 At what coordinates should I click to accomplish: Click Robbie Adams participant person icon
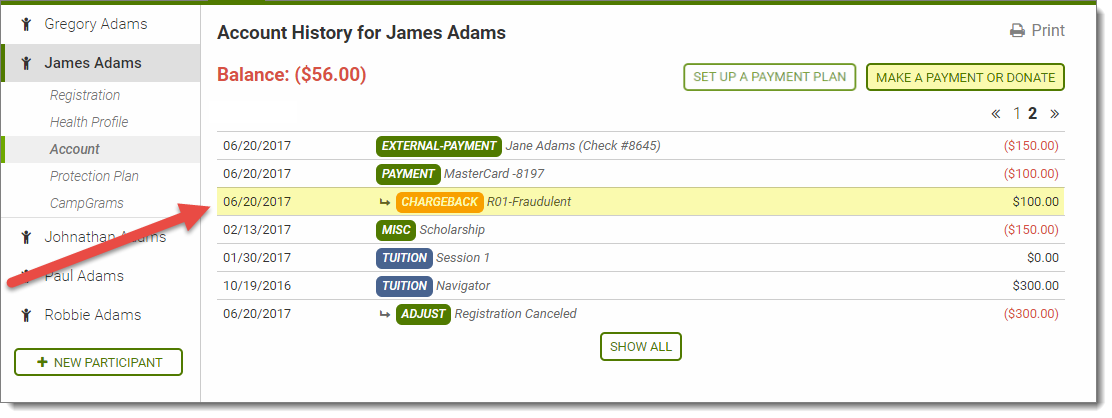(27, 315)
